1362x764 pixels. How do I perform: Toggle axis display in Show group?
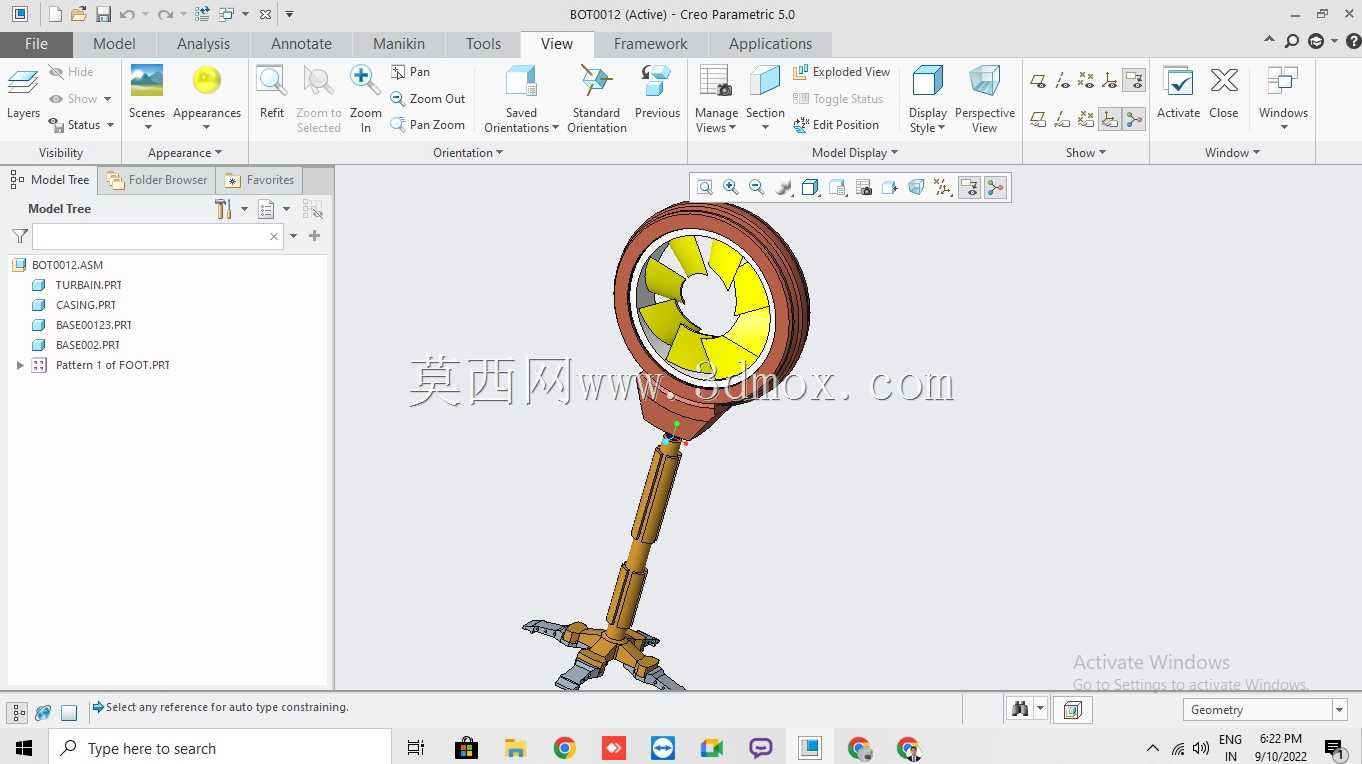1062,80
